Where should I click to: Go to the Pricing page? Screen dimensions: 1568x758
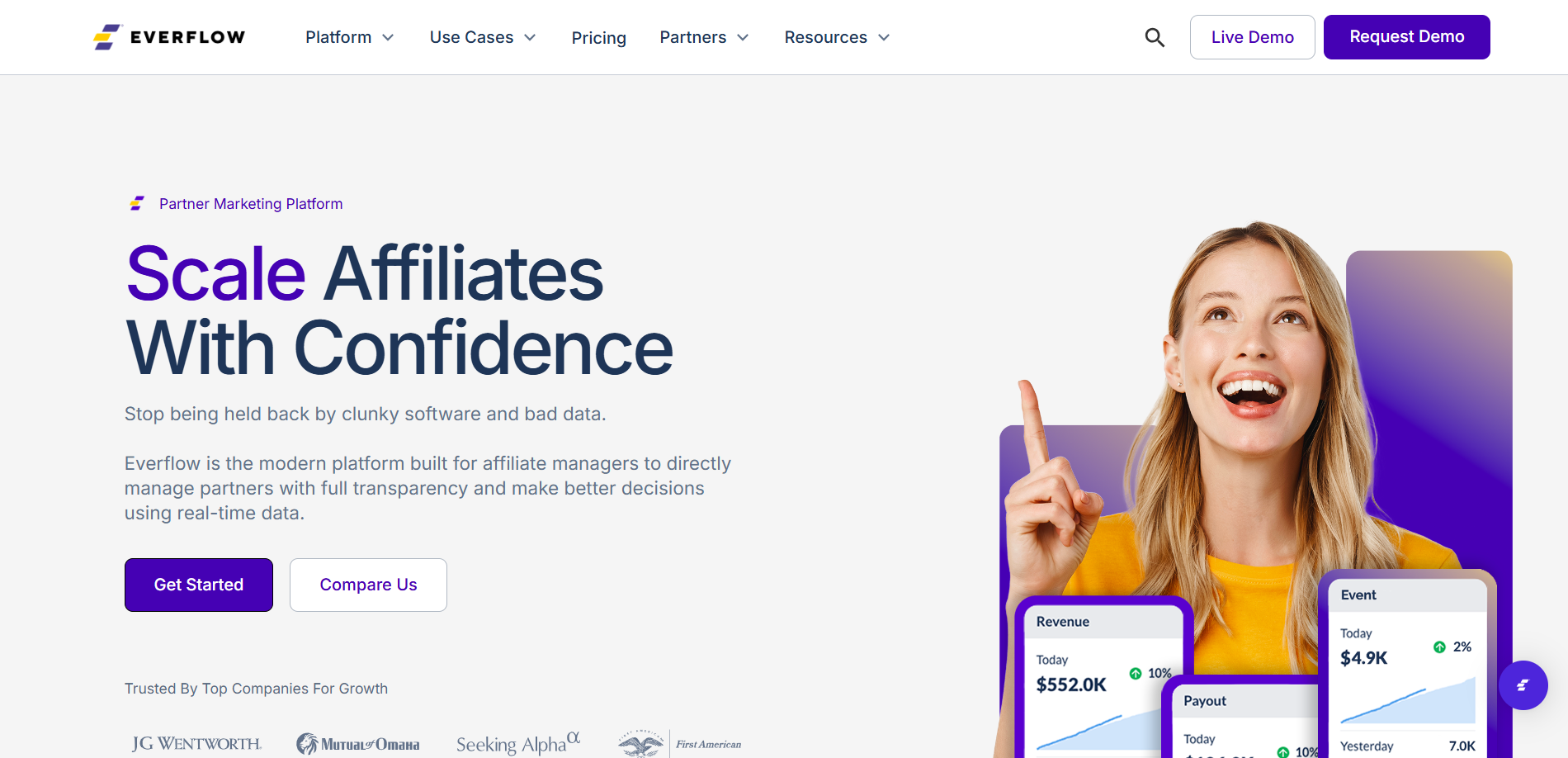point(599,38)
